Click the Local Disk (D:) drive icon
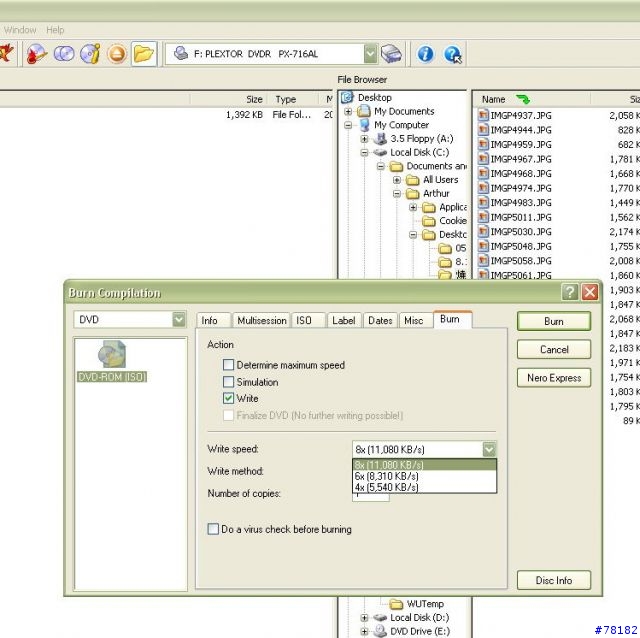Screen dimensions: 640x638 tap(380, 618)
